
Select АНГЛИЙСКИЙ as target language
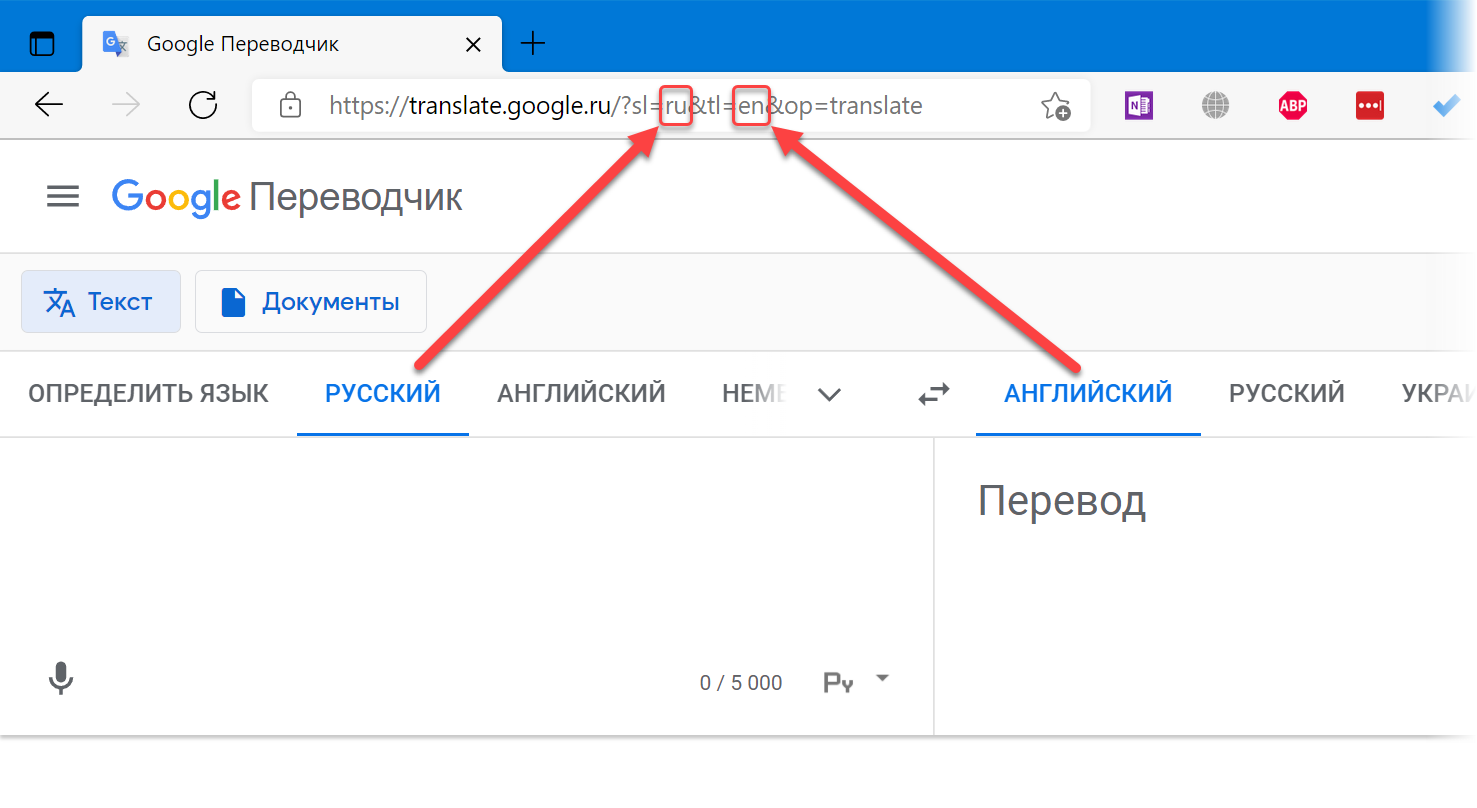coord(1088,393)
